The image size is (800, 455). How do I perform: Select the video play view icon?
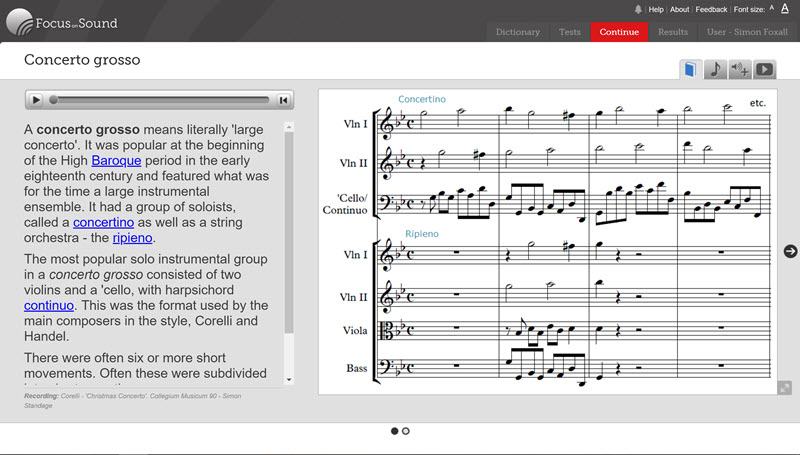[764, 69]
